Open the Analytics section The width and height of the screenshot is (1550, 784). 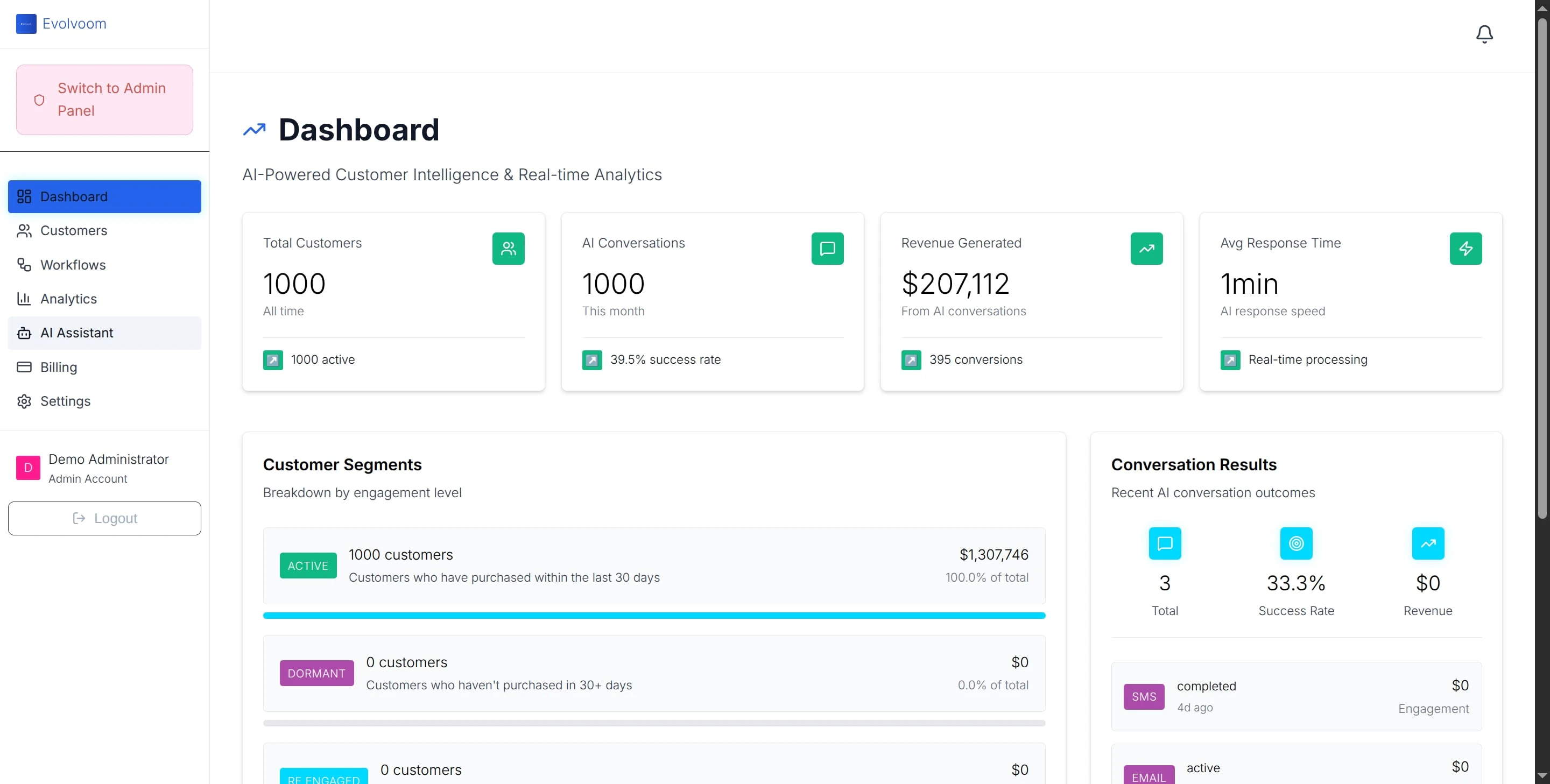click(68, 299)
